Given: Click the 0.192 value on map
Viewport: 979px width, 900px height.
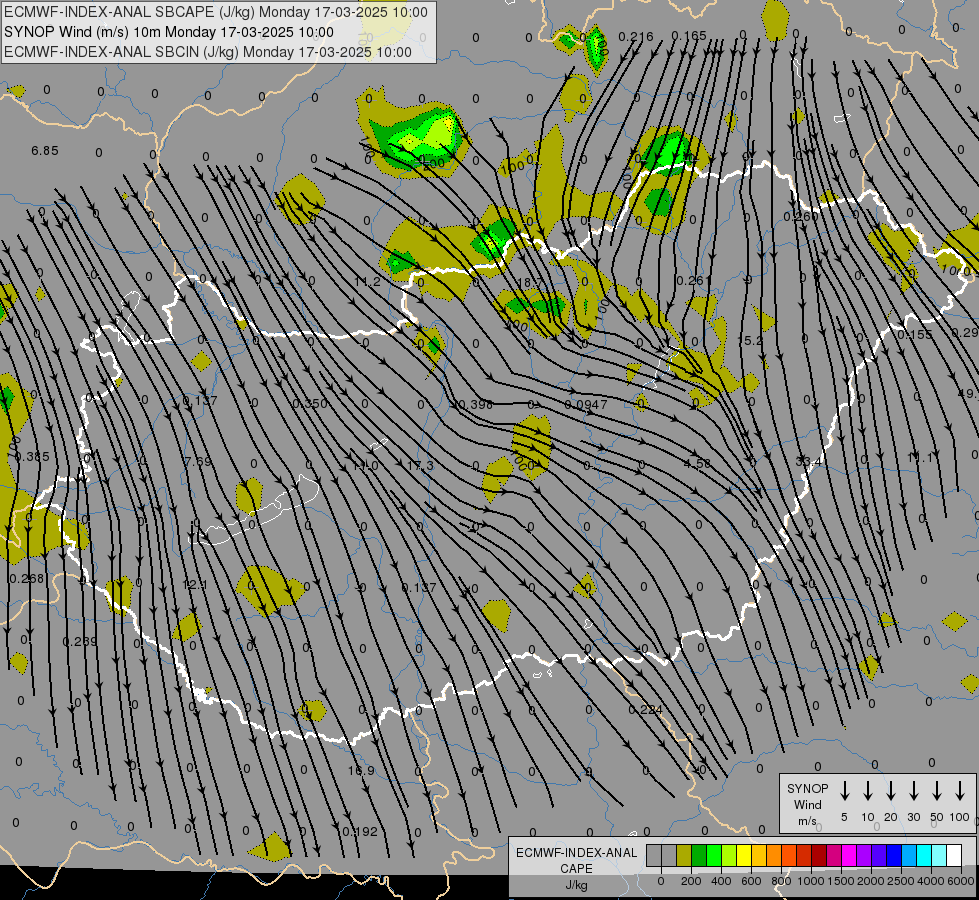Looking at the screenshot, I should pos(360,832).
